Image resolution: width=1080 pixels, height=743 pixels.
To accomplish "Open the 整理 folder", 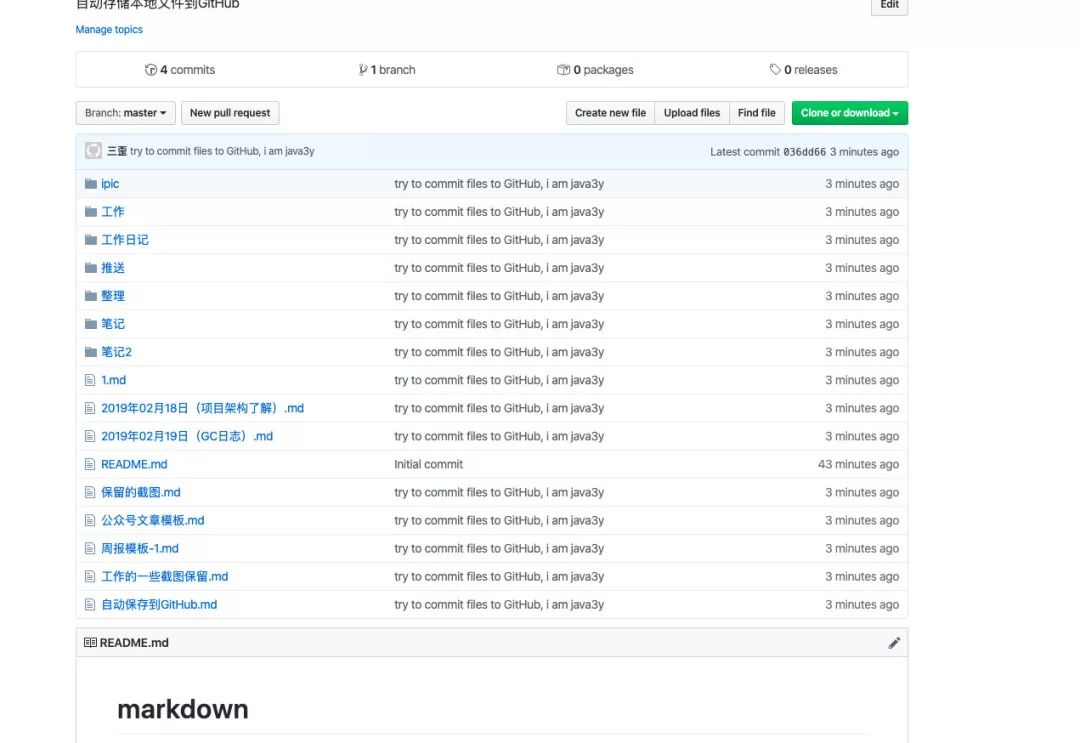I will (x=113, y=296).
